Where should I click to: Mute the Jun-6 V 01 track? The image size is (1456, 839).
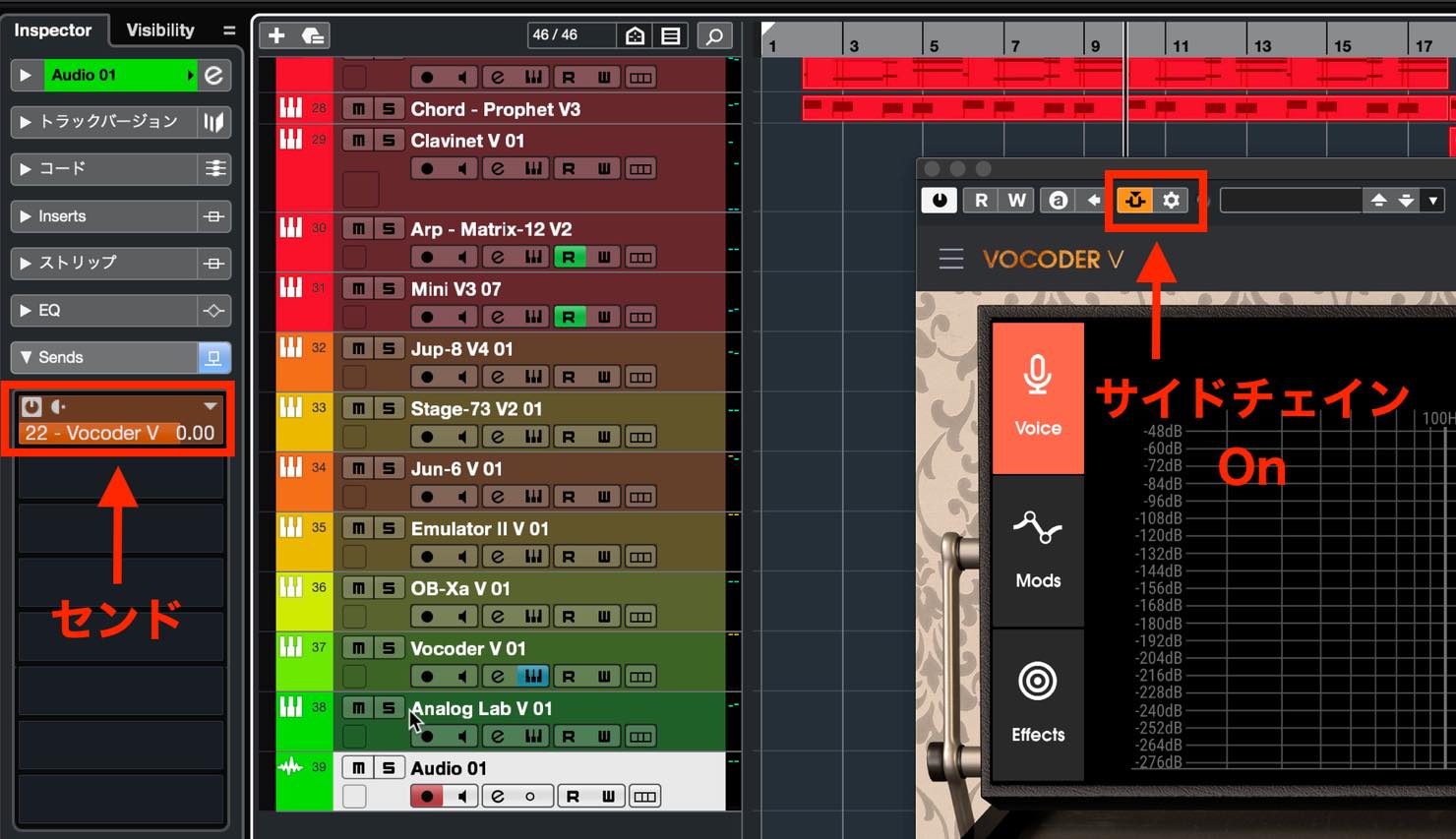click(x=358, y=469)
